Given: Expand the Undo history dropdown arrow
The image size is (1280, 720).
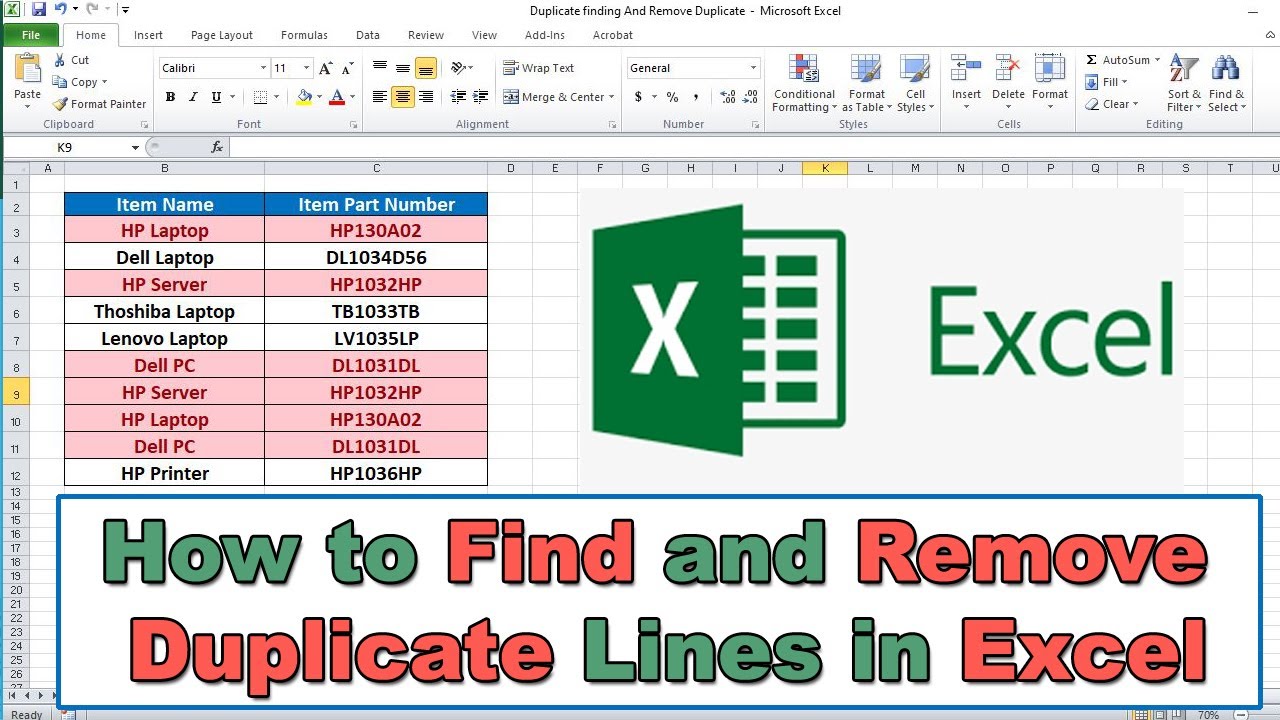Looking at the screenshot, I should [x=74, y=10].
